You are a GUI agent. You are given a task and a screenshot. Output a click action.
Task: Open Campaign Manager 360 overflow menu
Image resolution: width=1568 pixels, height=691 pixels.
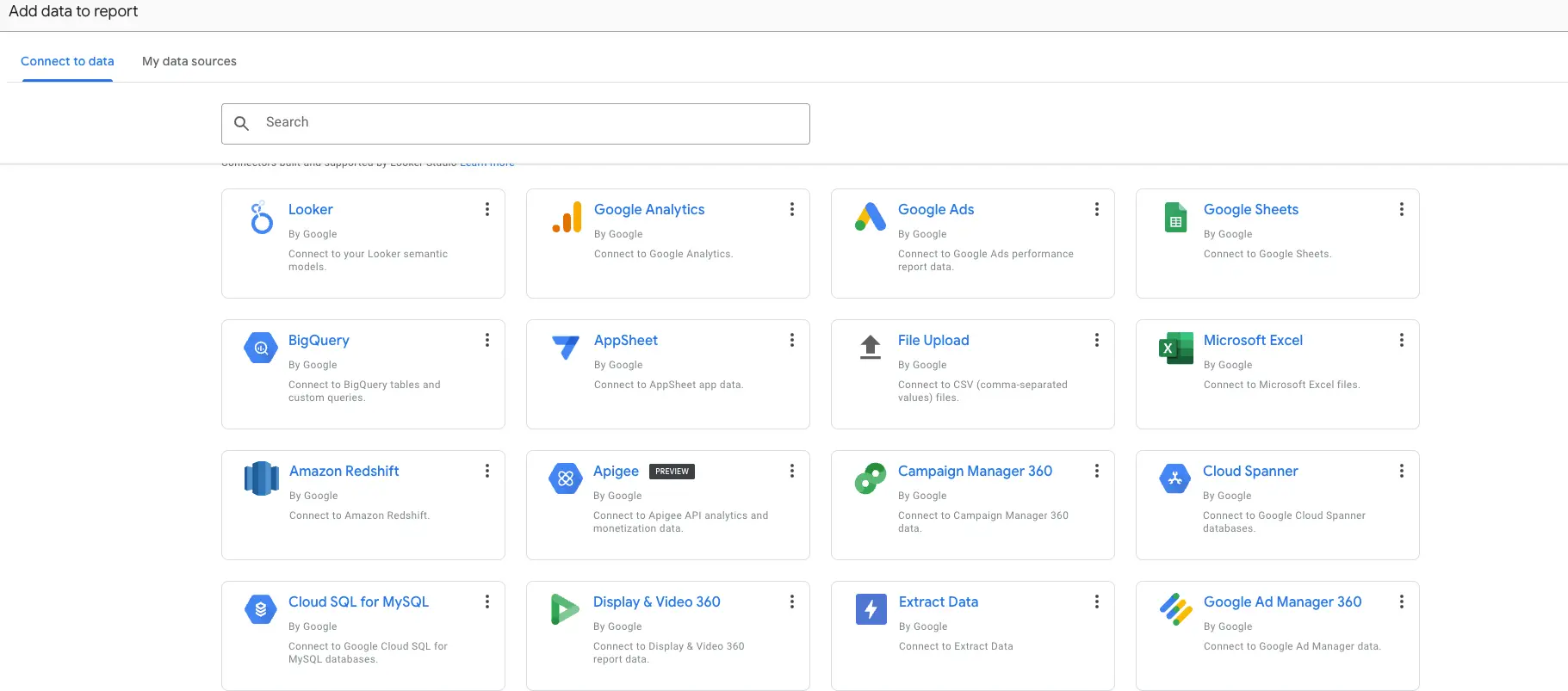[1097, 471]
